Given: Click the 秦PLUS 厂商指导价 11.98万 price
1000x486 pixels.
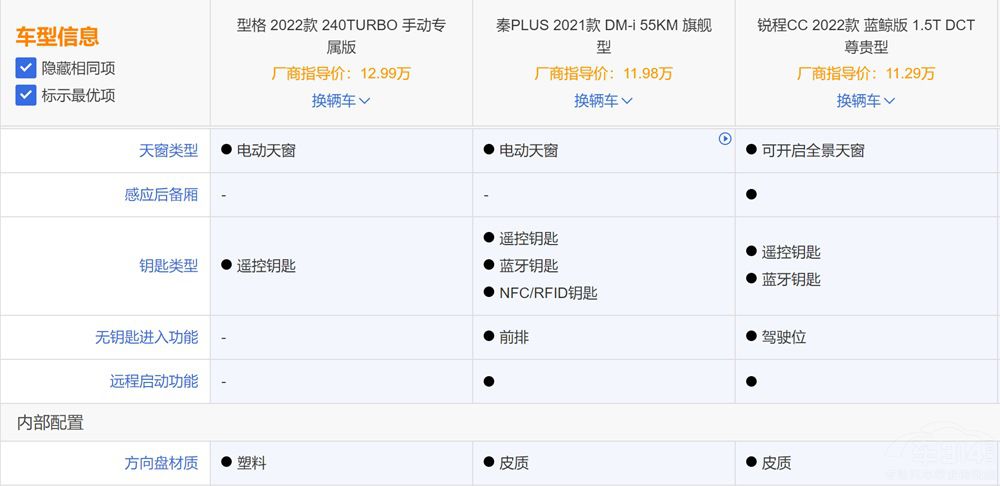Looking at the screenshot, I should click(603, 73).
